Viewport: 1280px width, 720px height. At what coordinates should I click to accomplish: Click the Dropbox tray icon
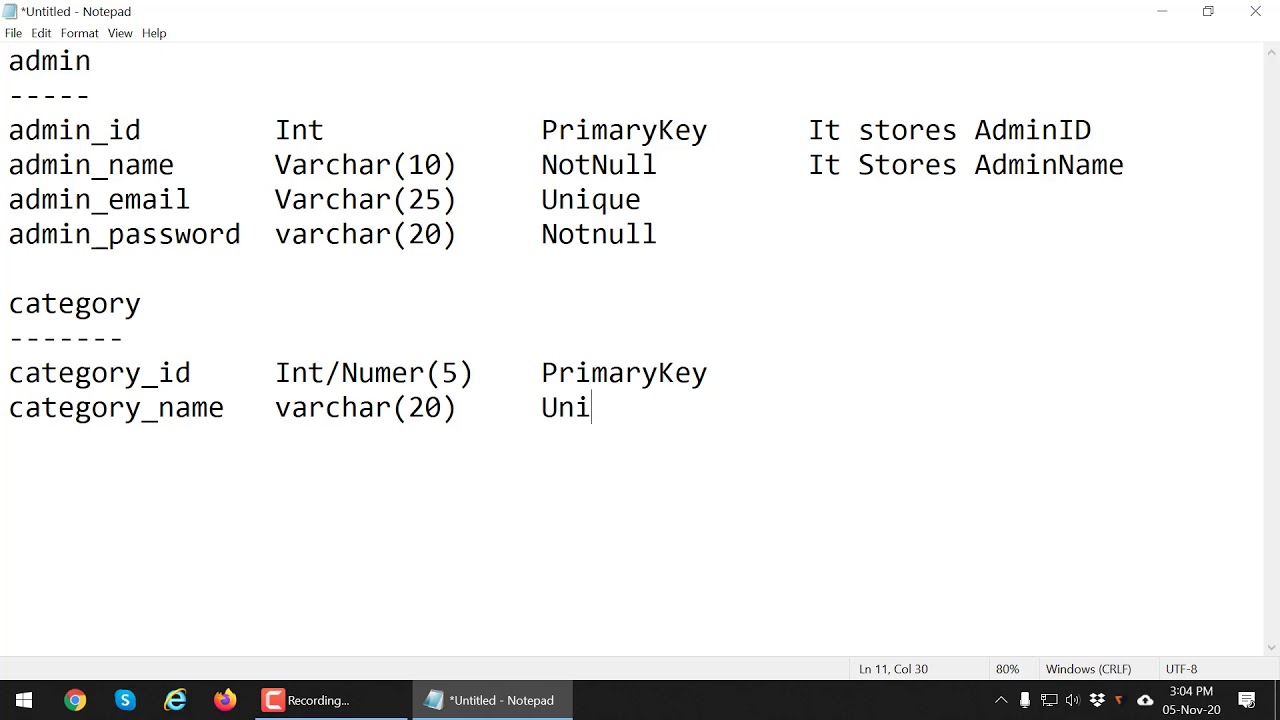click(1097, 700)
